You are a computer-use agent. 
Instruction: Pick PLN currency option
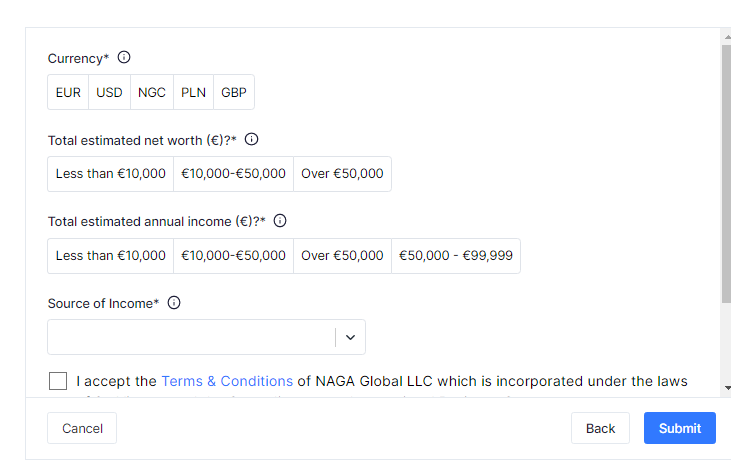point(194,92)
